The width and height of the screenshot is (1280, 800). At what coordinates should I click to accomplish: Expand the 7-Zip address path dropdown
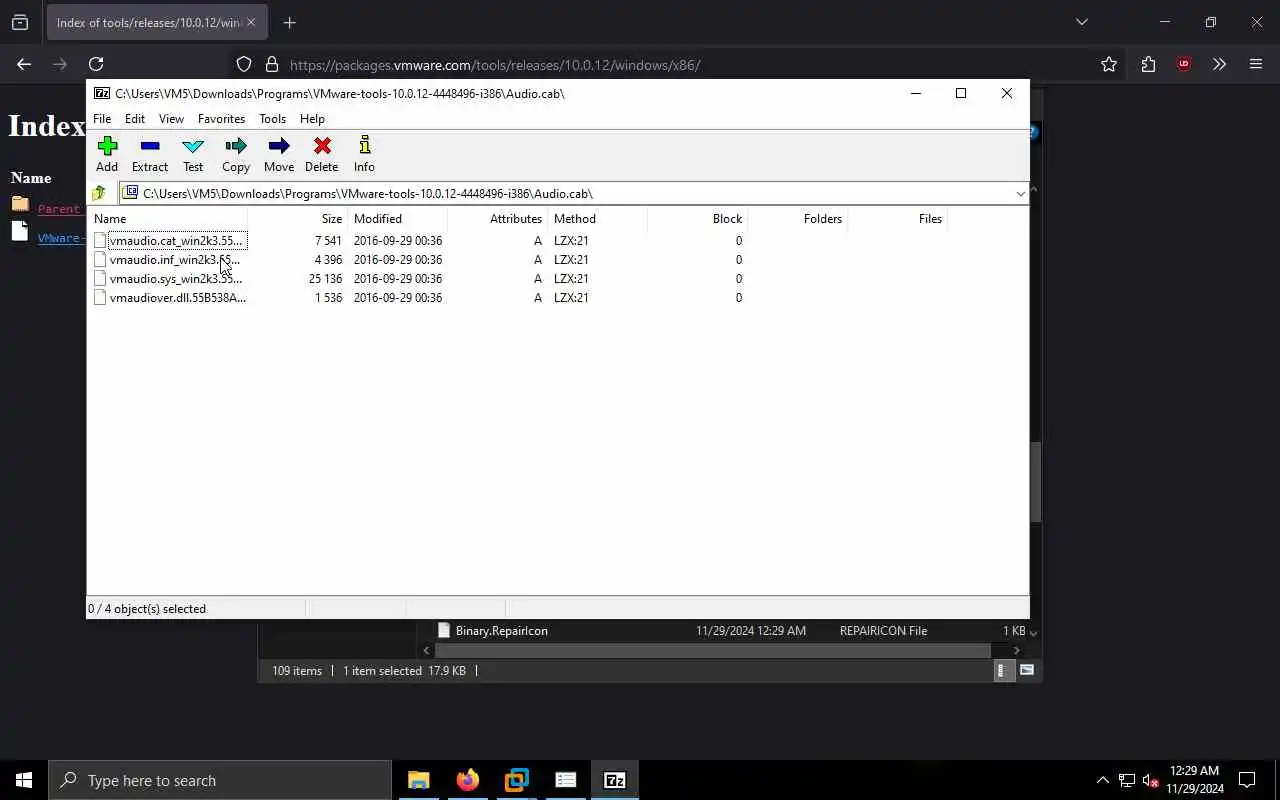(1020, 193)
